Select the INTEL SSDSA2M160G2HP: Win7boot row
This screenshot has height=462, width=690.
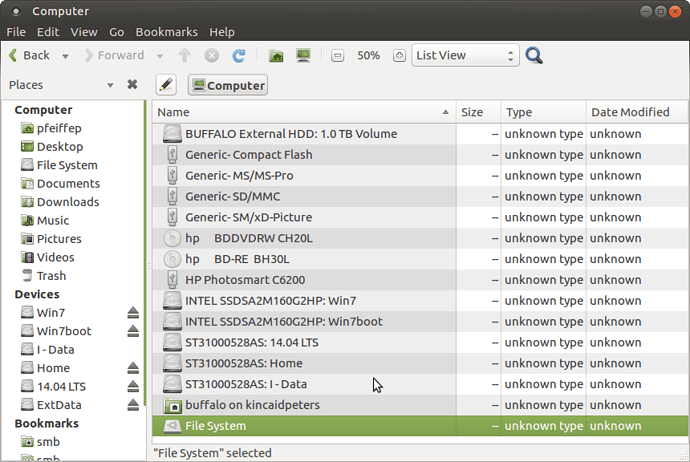tap(420, 322)
